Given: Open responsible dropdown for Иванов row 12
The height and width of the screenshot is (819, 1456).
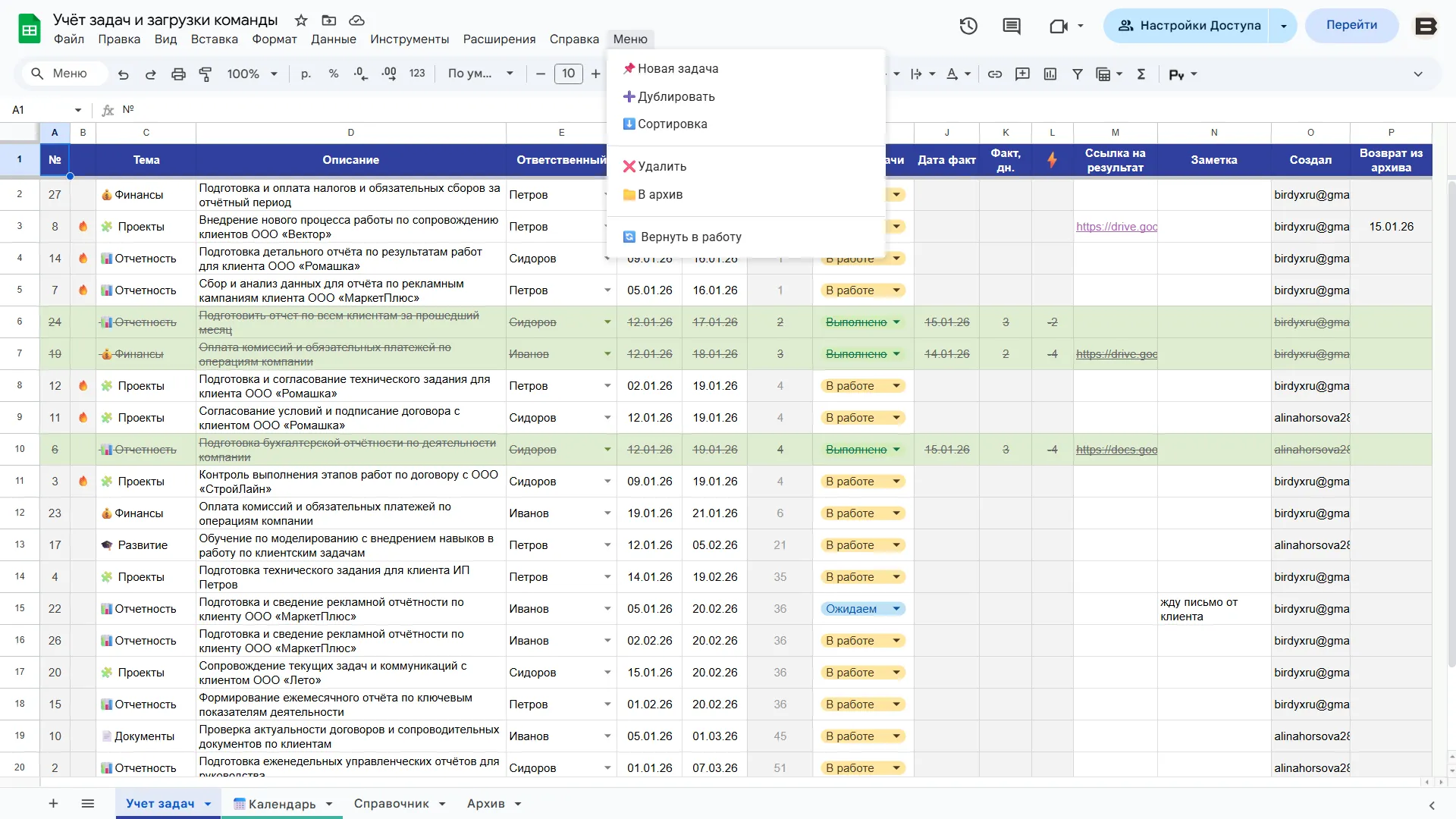Looking at the screenshot, I should 607,513.
